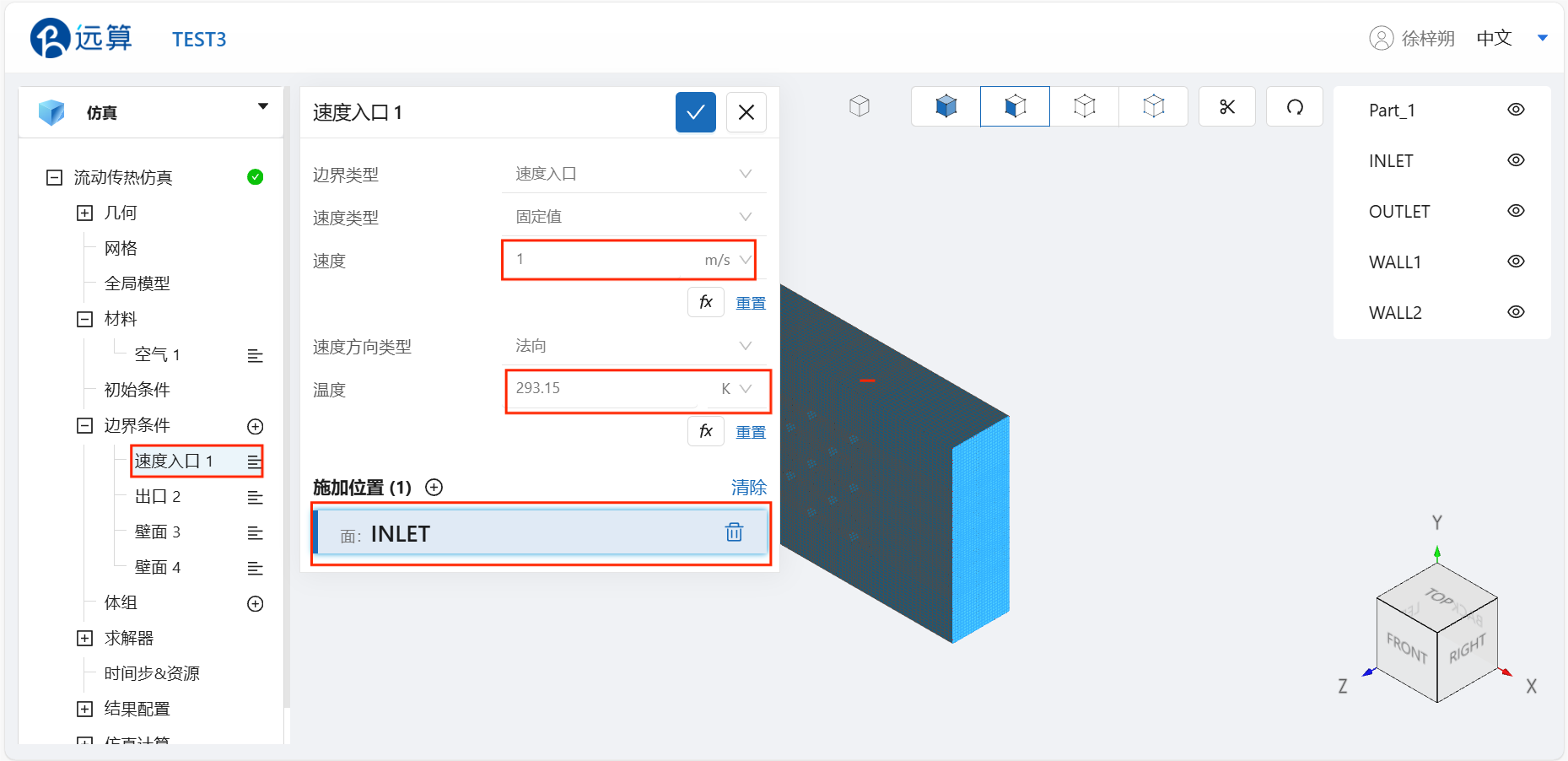Screen dimensions: 1568x761
Task: Change the m/s velocity unit
Action: 727,260
